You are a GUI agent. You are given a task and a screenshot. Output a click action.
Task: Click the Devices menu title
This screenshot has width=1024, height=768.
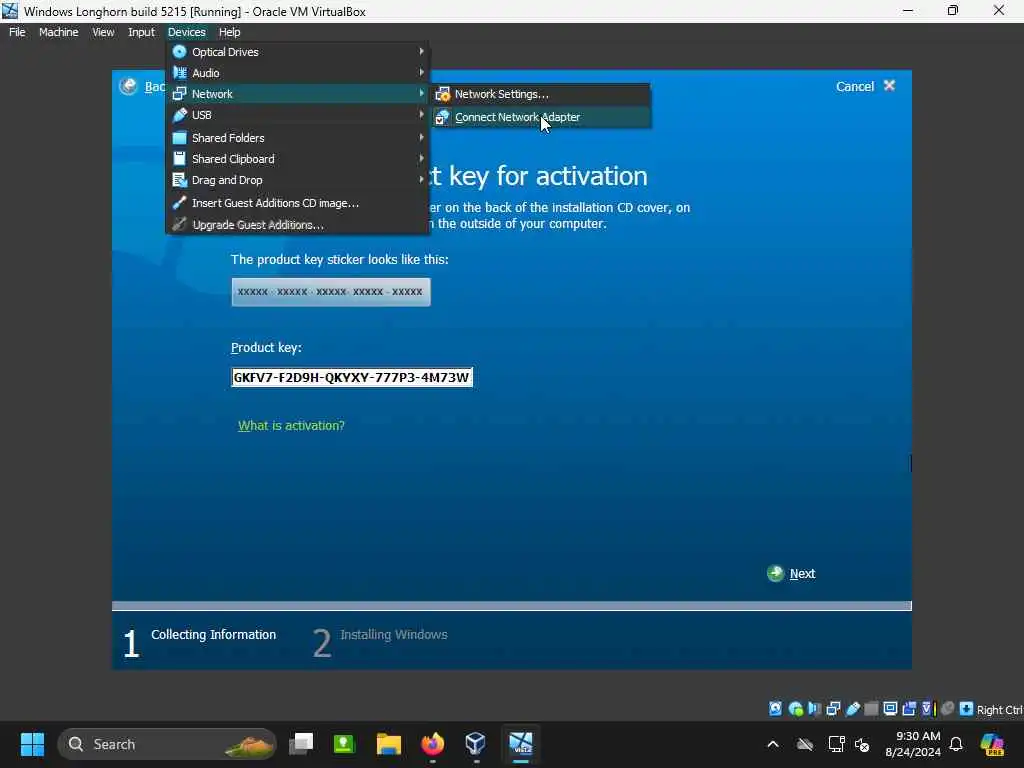pyautogui.click(x=186, y=32)
